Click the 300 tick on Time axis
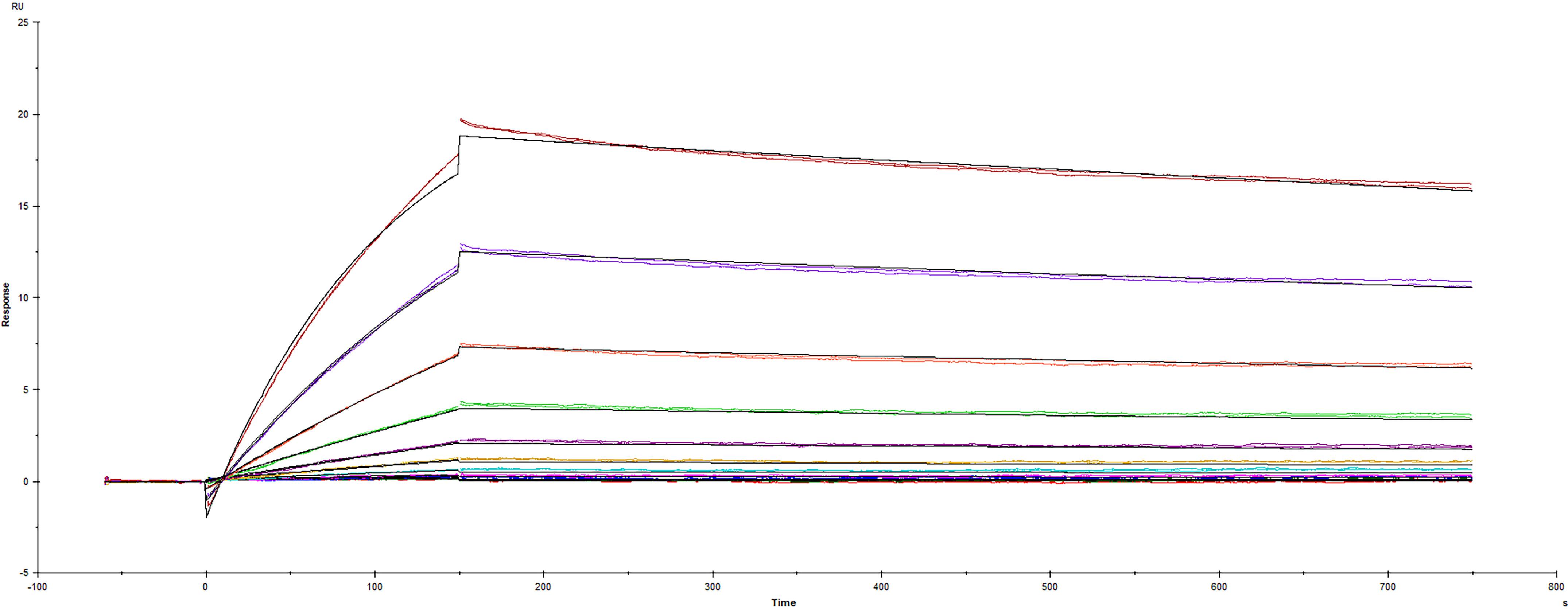This screenshot has height=609, width=1568. pos(712,587)
